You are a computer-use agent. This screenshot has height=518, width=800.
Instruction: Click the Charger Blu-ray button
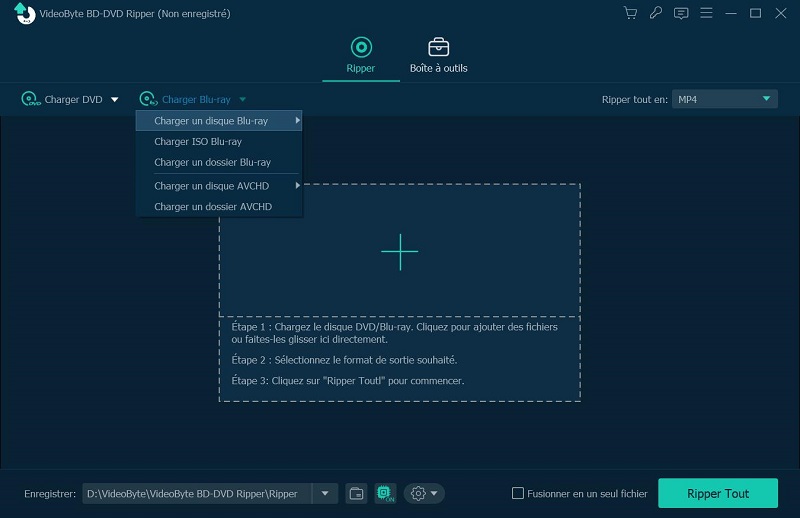click(x=185, y=99)
